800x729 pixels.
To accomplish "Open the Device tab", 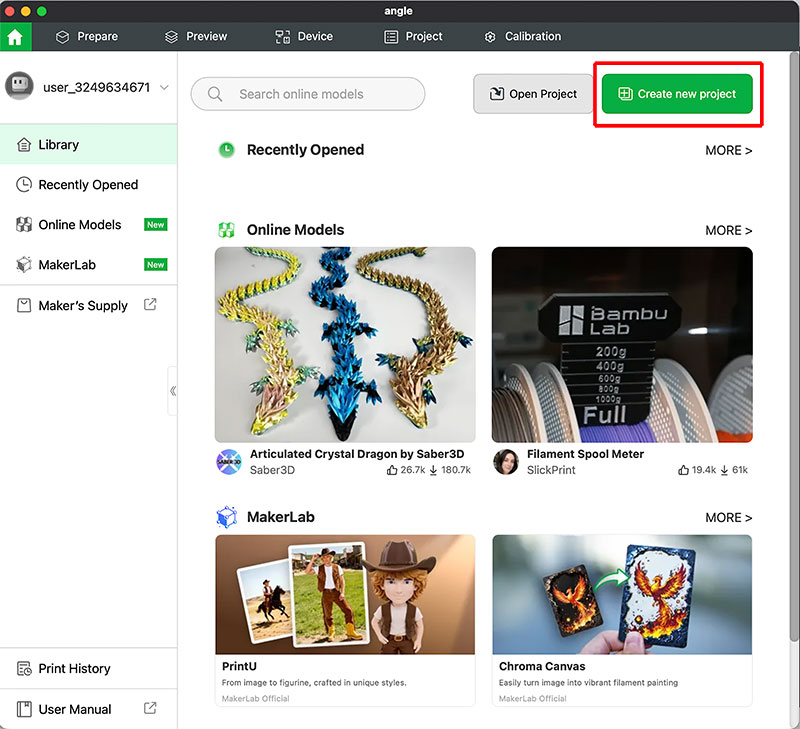I will tap(304, 37).
